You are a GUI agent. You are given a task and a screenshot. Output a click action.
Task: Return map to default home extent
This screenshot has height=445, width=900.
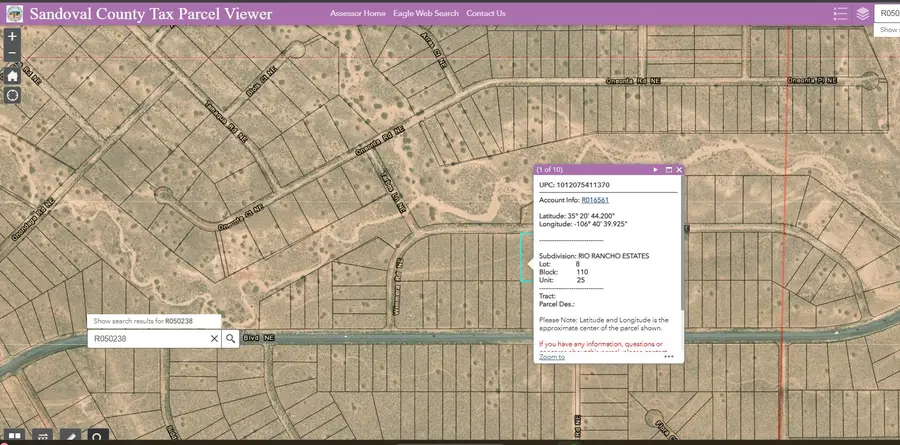click(12, 76)
